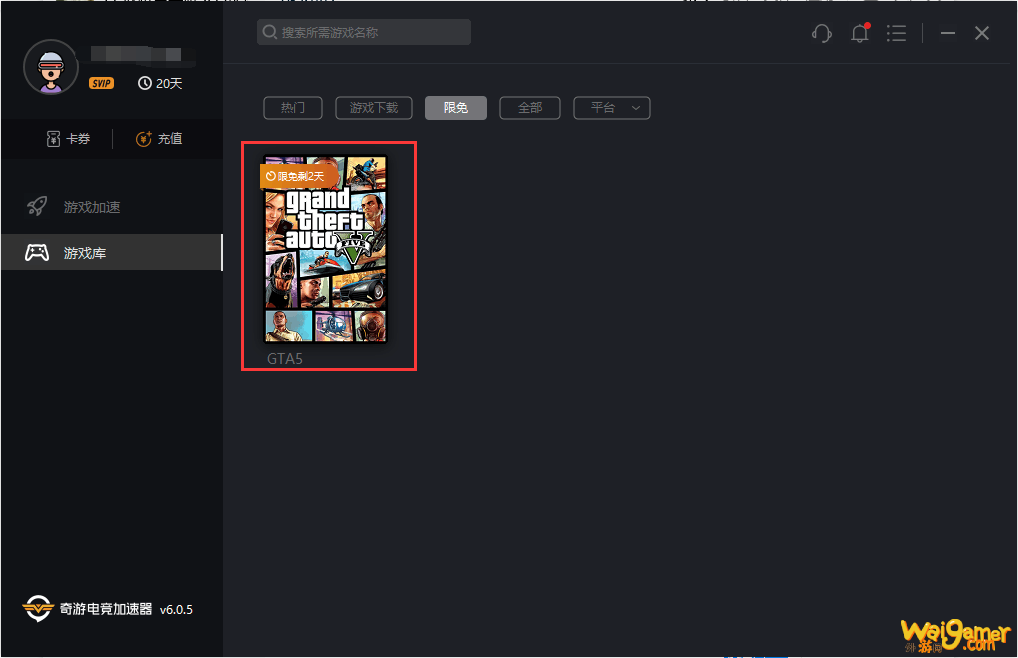Select the 全部 filter tab
Screen dimensions: 1018x658
tap(530, 108)
